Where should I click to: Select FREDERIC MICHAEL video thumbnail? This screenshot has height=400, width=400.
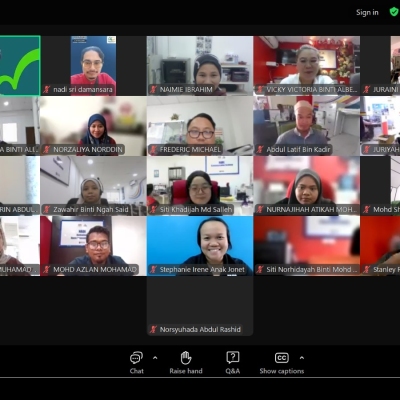(x=200, y=126)
